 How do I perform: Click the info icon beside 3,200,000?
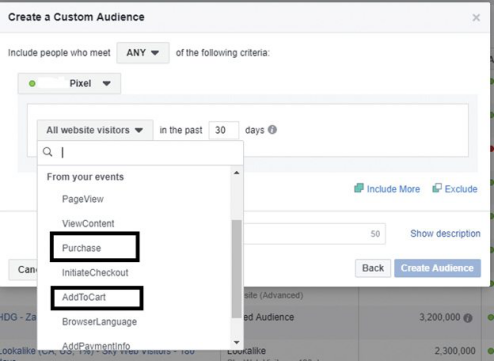tap(468, 318)
